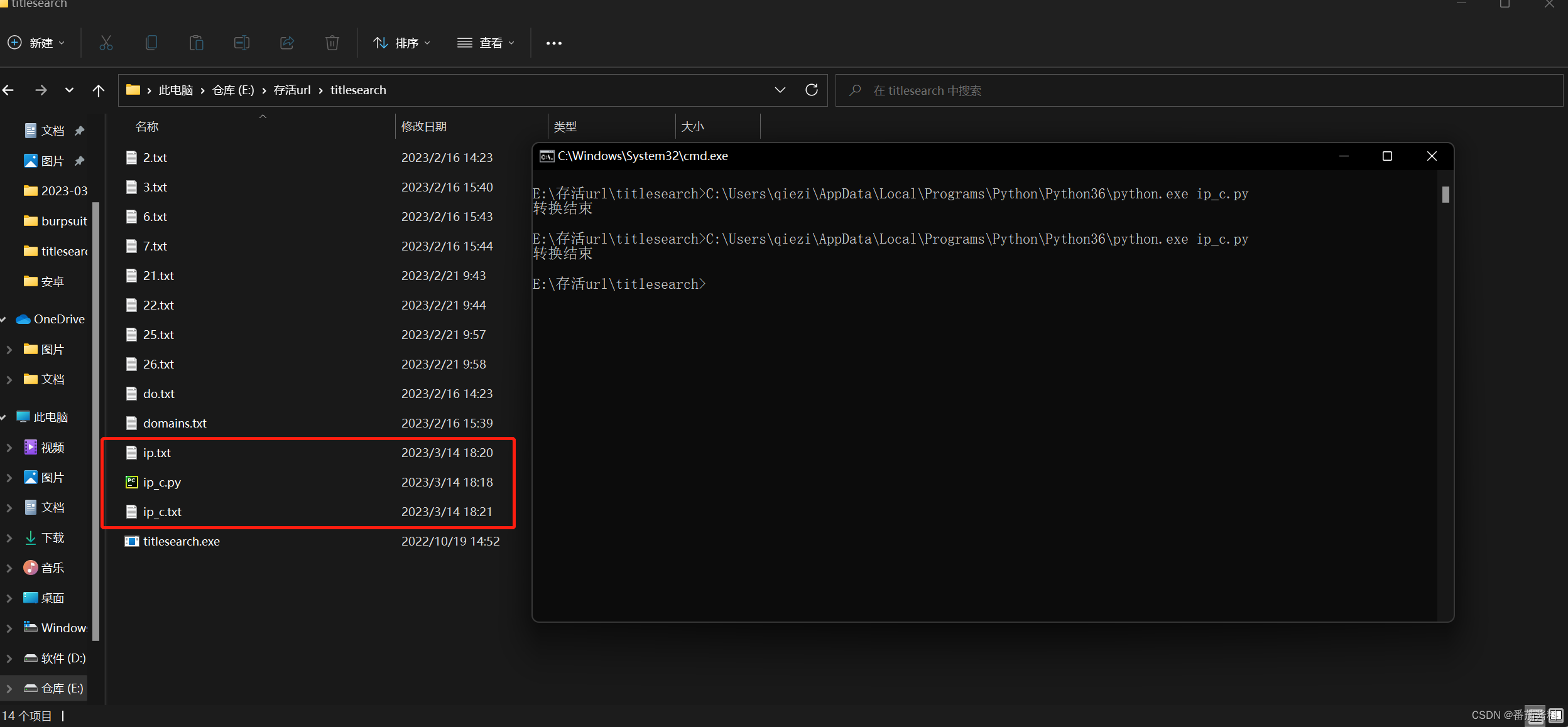Click 此电脑 in breadcrumb path
Viewport: 1568px width, 727px height.
176,90
